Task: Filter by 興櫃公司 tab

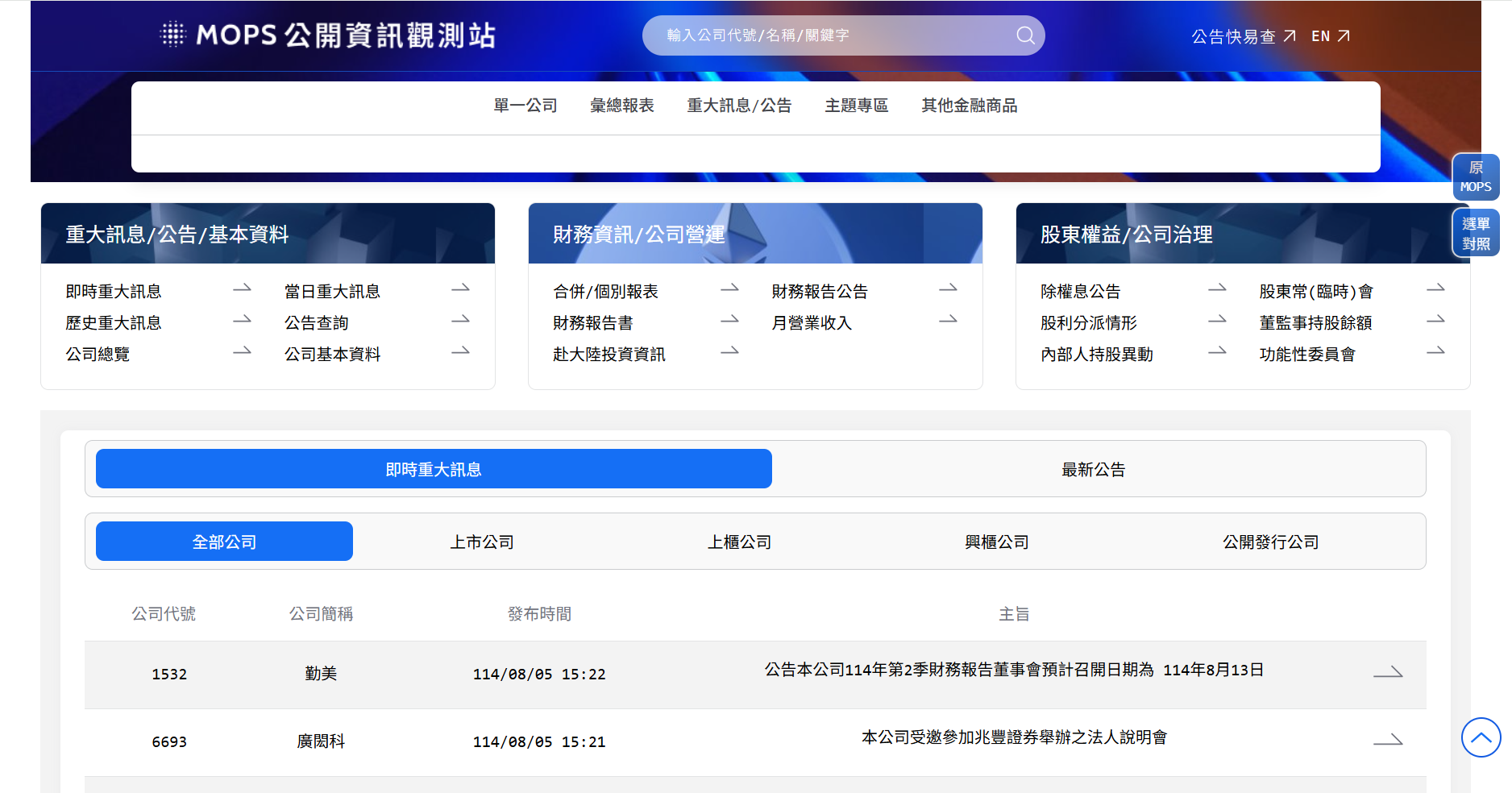Action: 997,542
